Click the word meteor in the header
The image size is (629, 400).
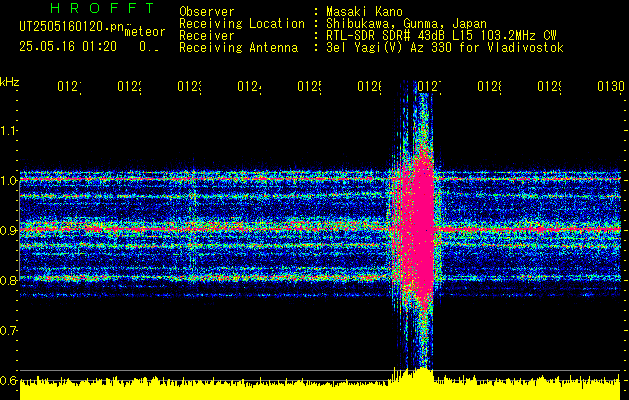(x=145, y=32)
